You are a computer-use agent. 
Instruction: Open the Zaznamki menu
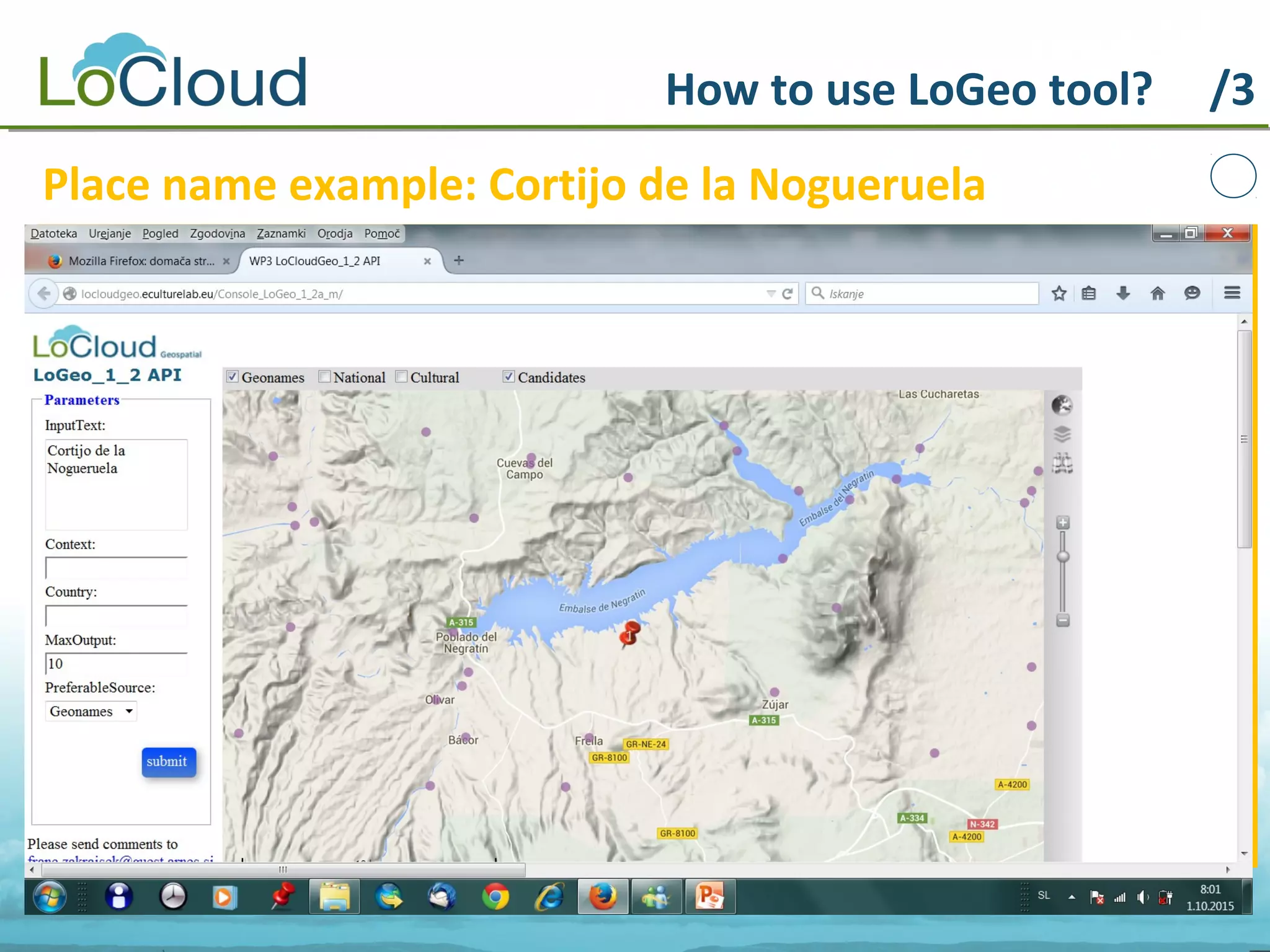click(281, 234)
